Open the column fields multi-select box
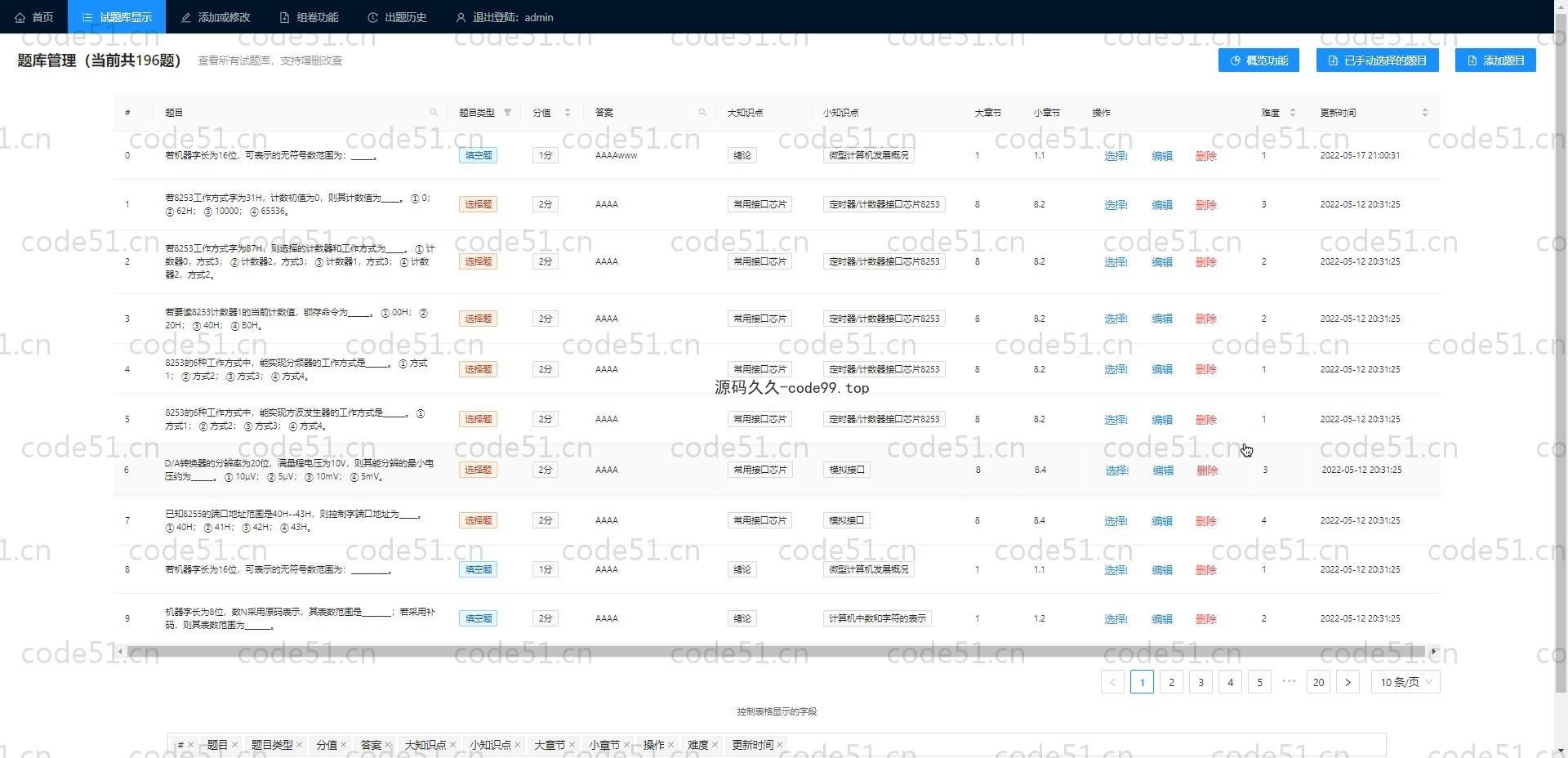The width and height of the screenshot is (1568, 758). (x=777, y=745)
